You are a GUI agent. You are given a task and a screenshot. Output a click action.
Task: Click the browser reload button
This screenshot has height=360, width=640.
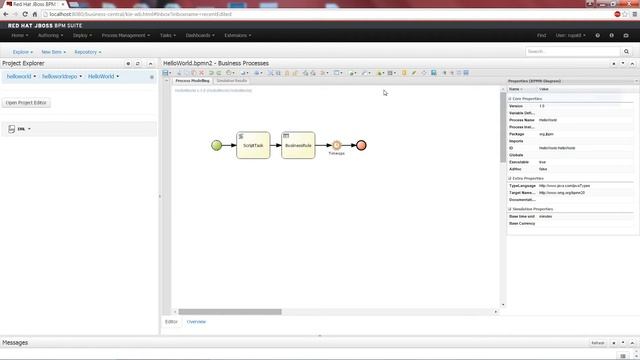(x=25, y=14)
